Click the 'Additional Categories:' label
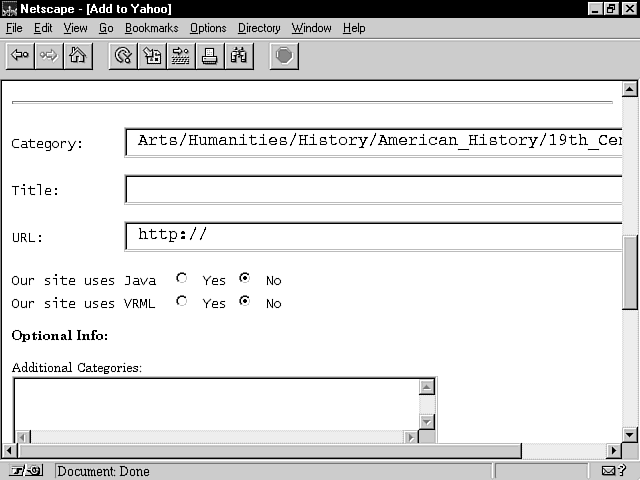Image resolution: width=640 pixels, height=480 pixels. 77,368
